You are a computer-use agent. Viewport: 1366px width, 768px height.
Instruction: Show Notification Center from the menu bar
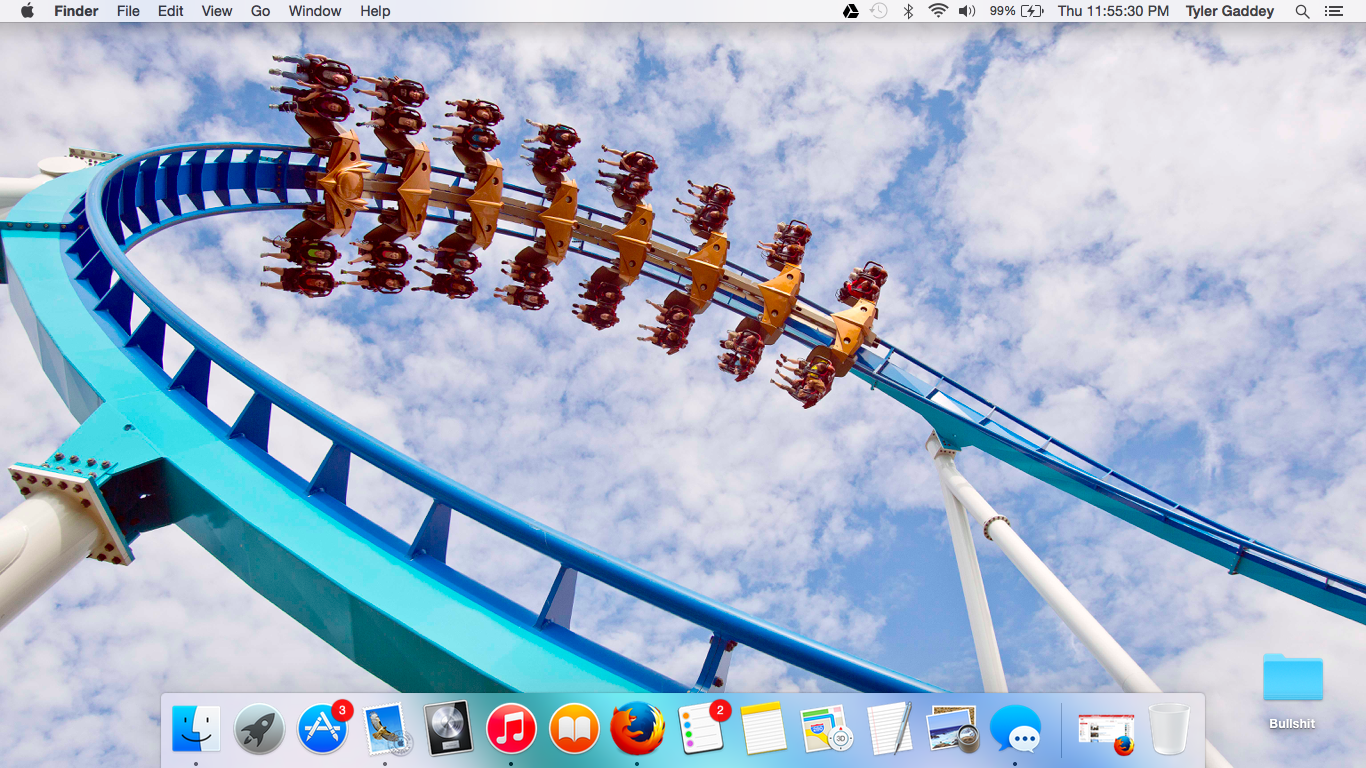(1333, 11)
